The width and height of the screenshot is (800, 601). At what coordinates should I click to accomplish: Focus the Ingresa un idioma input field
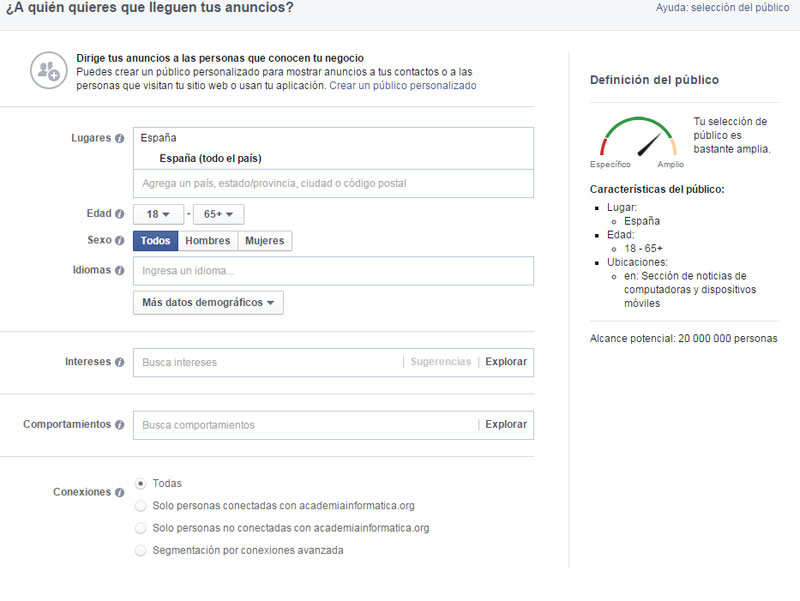333,271
